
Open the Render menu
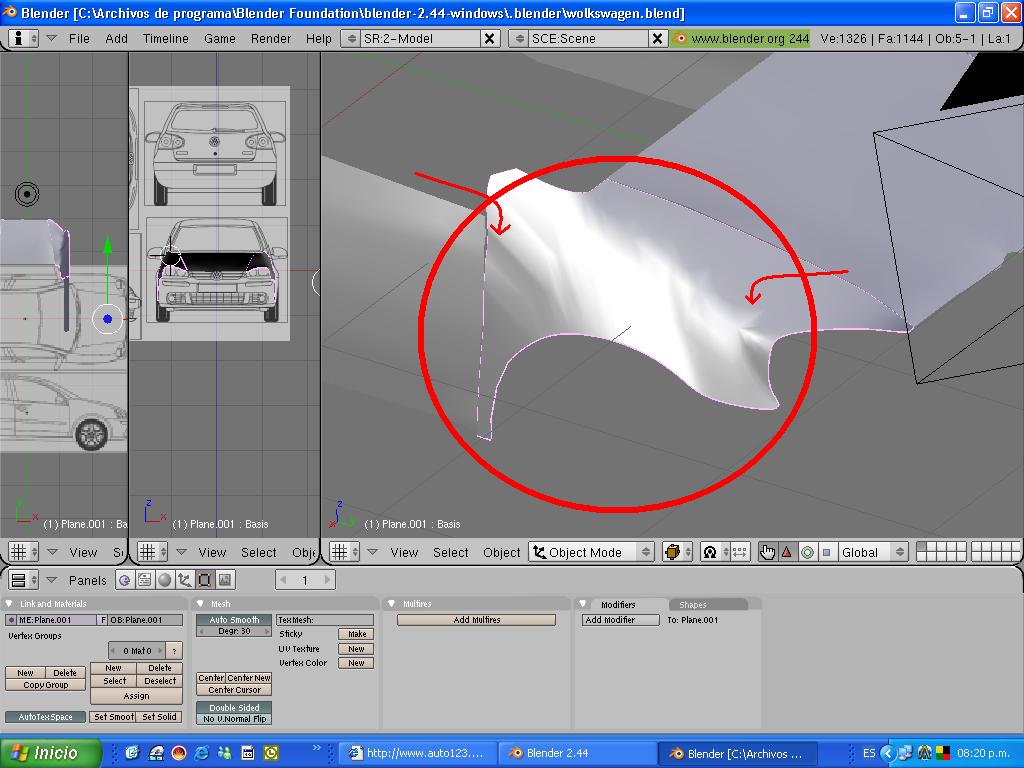pos(271,38)
